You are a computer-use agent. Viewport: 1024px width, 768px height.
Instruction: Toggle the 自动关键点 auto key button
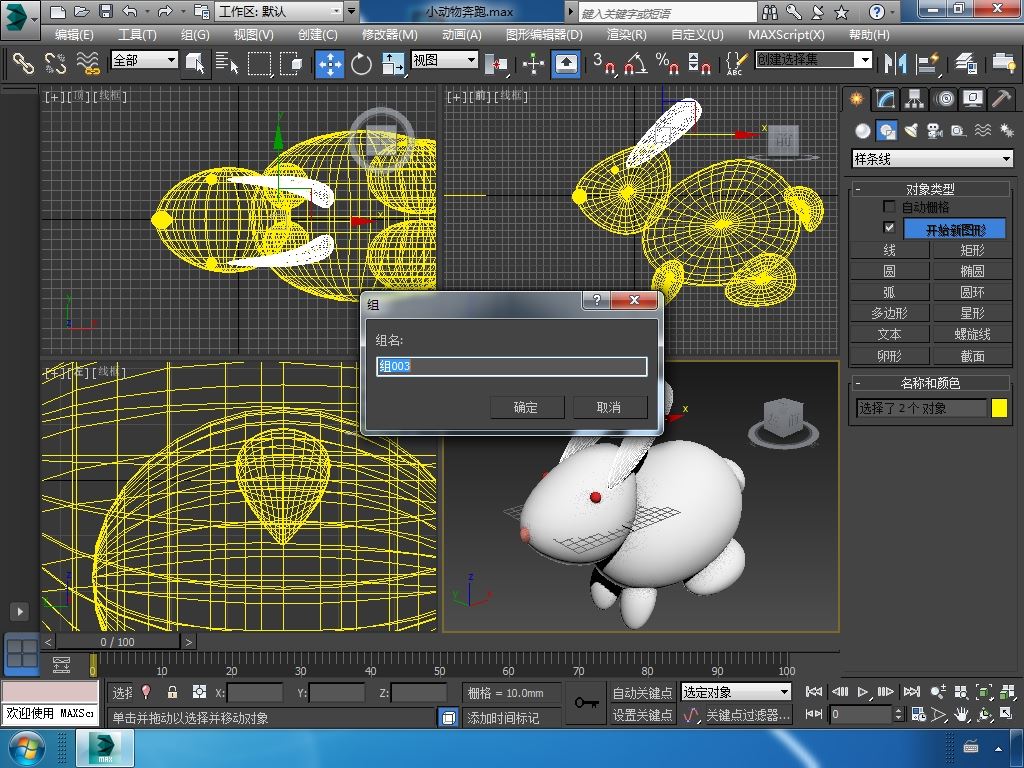click(643, 692)
